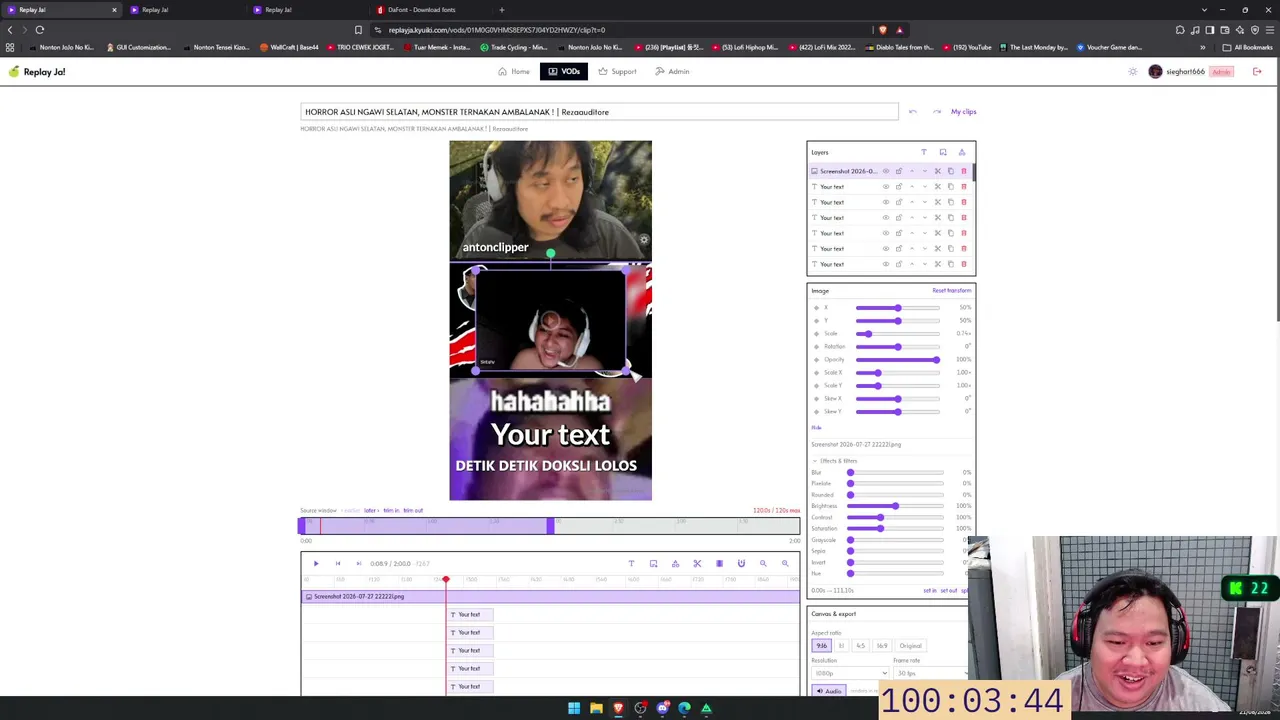Toggle lock on the Screenshot layer
The width and height of the screenshot is (1280, 720).
click(898, 171)
